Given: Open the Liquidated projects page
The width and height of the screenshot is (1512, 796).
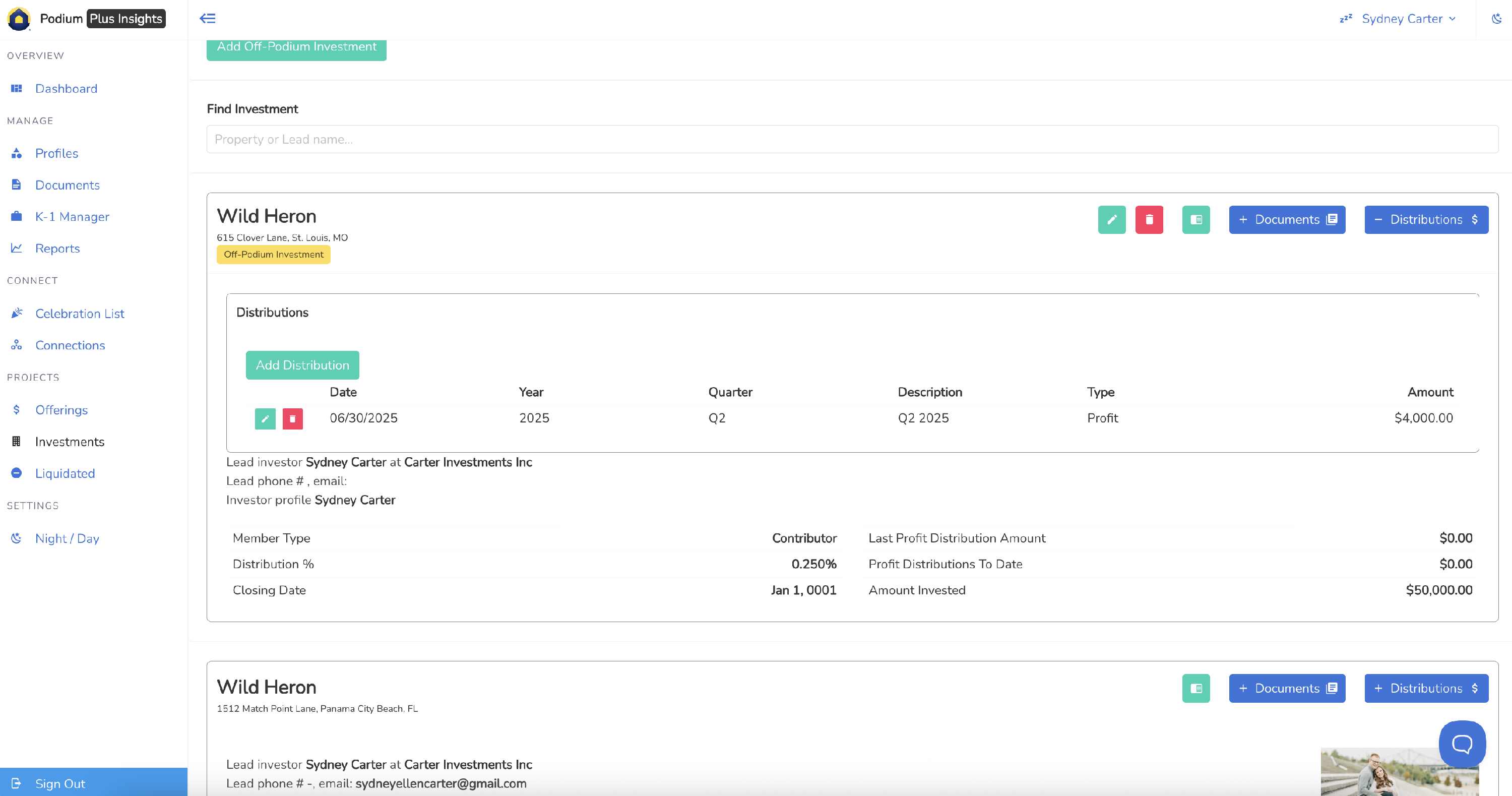Looking at the screenshot, I should [65, 473].
